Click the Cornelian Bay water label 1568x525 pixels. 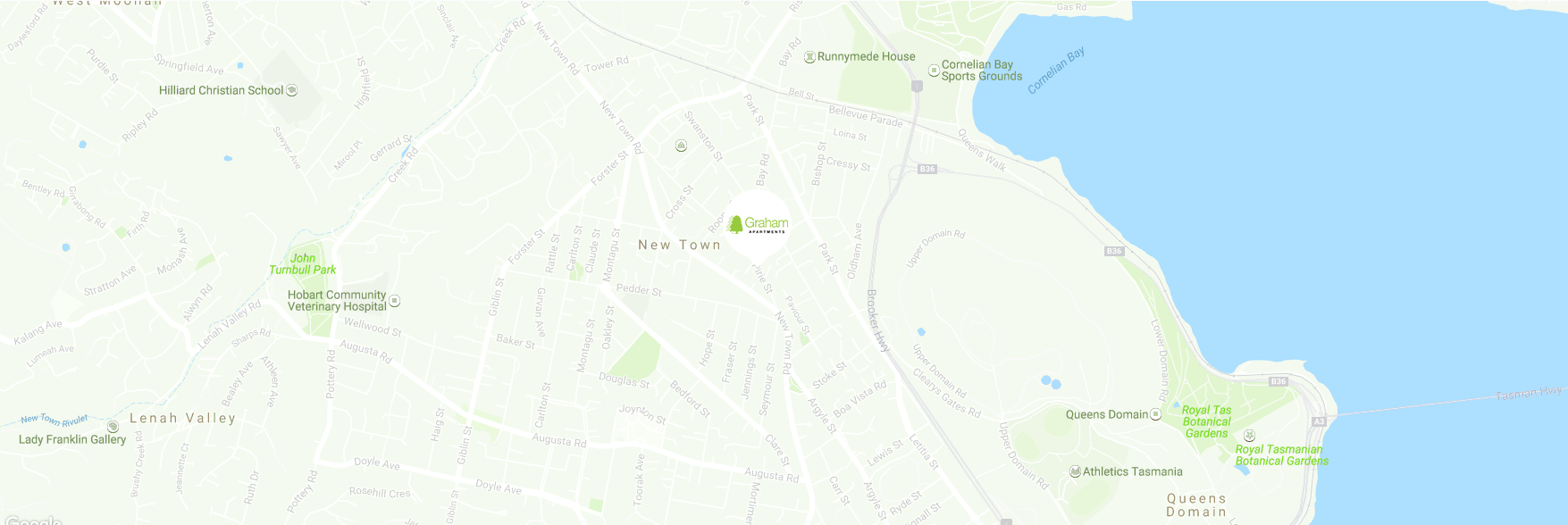(1056, 71)
